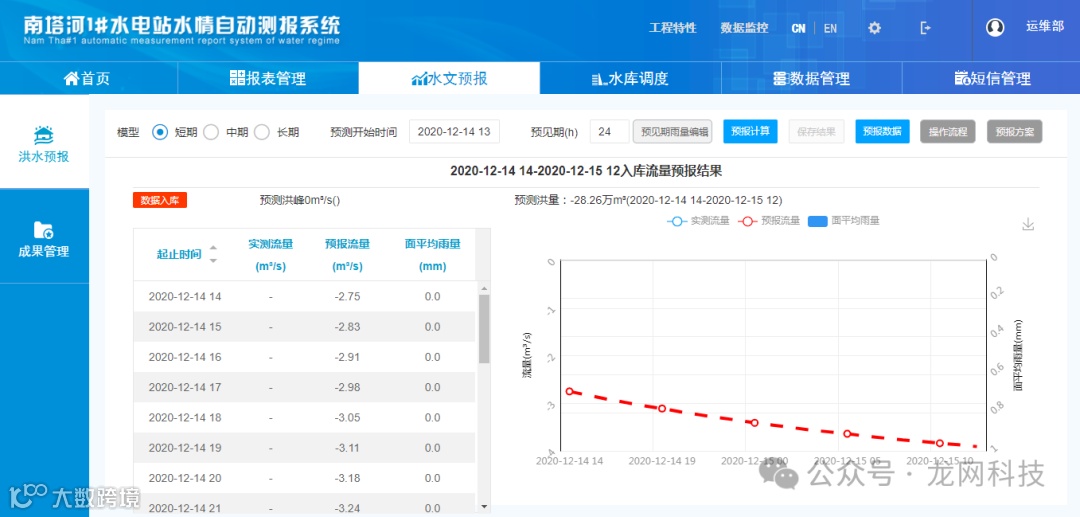Click the table vertical scrollbar thumb

point(484,329)
